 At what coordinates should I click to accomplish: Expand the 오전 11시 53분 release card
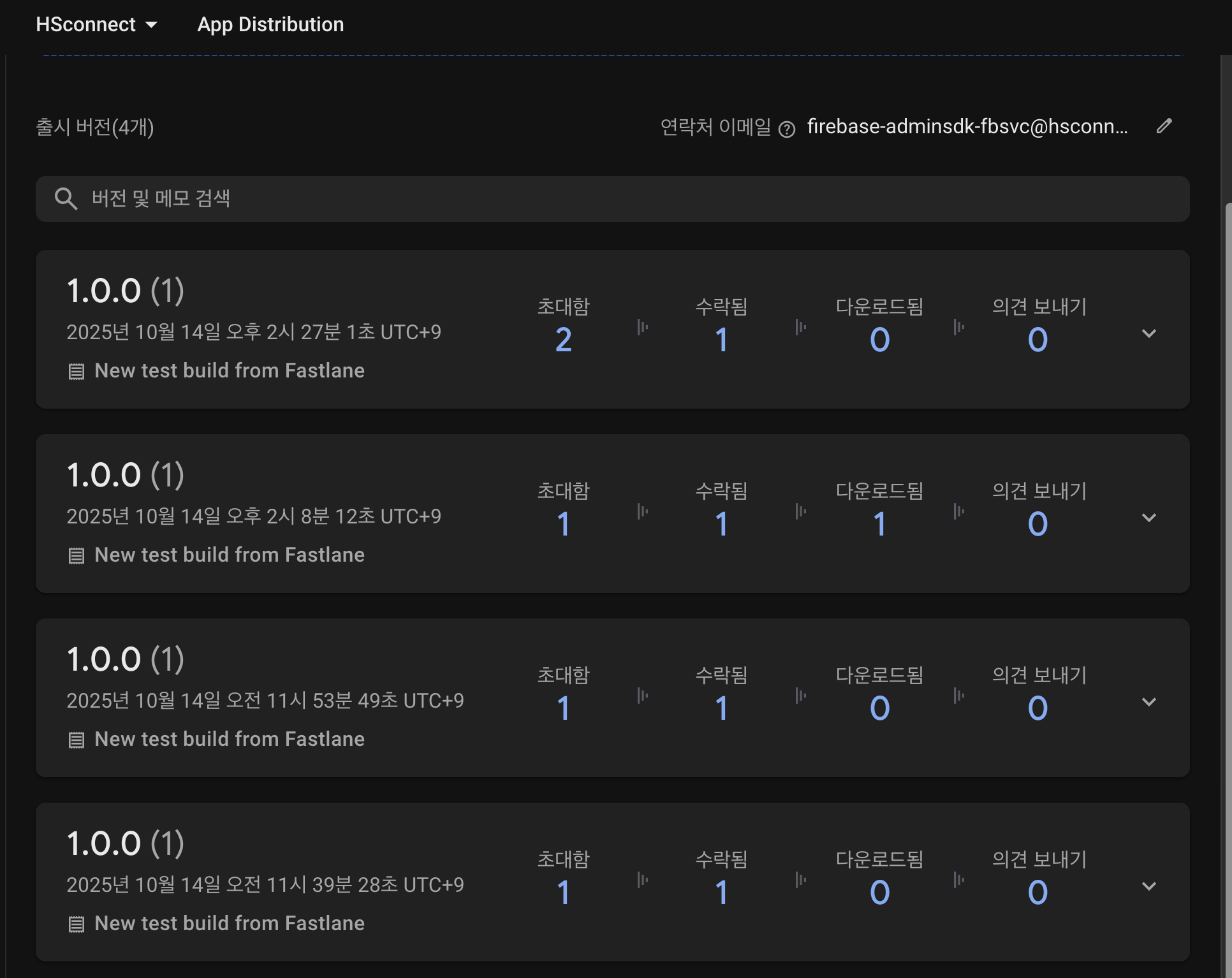1148,702
